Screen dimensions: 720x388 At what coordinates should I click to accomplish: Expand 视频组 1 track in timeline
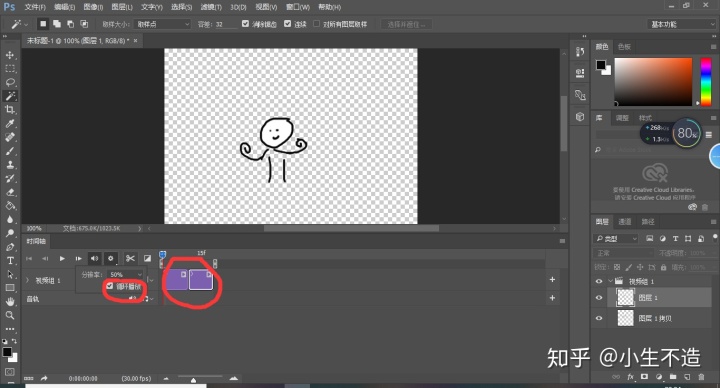(28, 280)
